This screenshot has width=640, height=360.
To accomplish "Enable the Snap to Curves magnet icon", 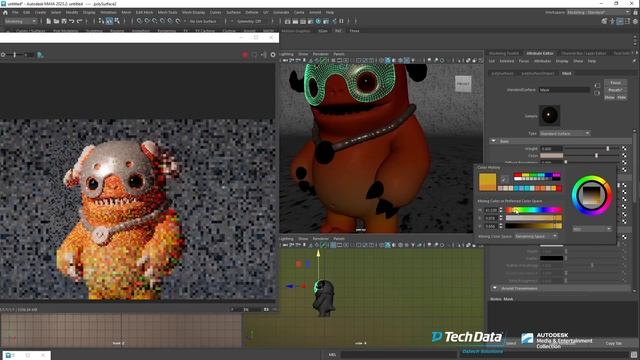I will (x=147, y=21).
